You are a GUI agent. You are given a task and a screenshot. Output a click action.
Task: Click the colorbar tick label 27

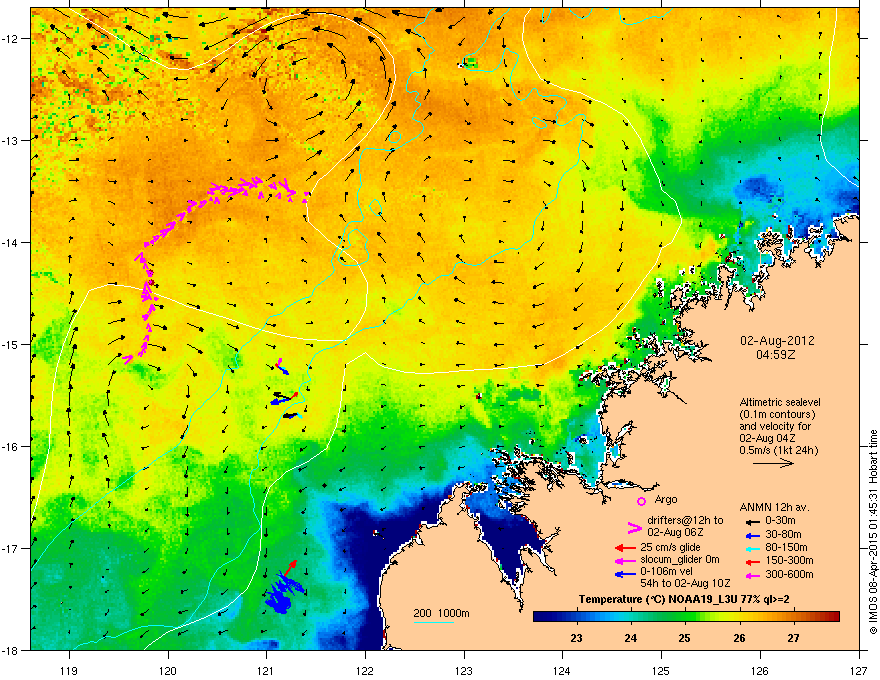pos(793,638)
